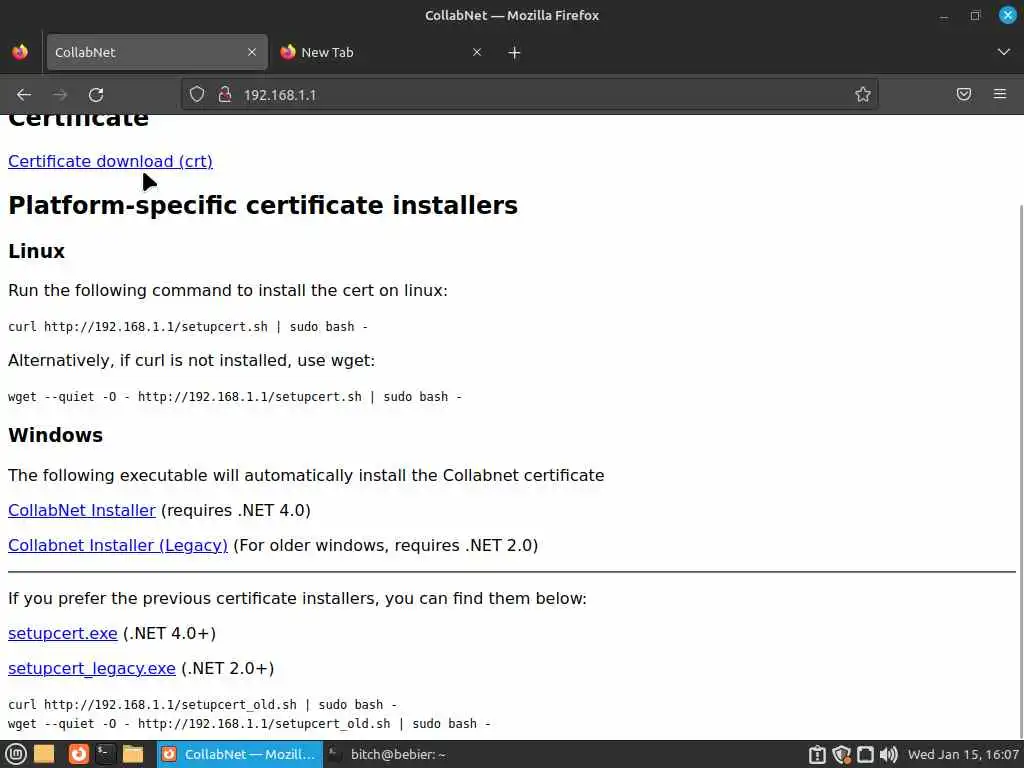Open a new tab with plus button

coord(514,53)
